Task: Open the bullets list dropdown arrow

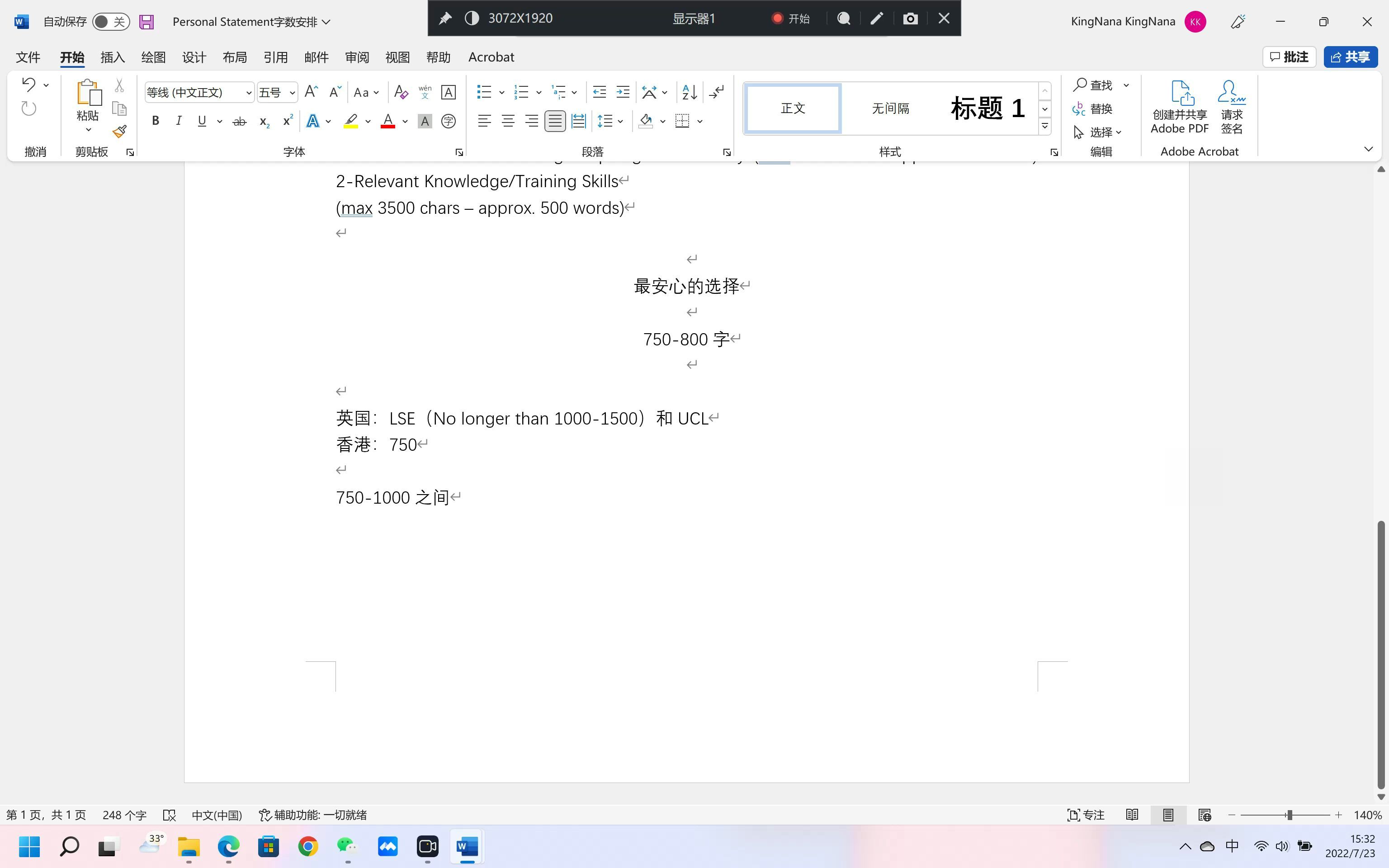Action: pyautogui.click(x=501, y=92)
